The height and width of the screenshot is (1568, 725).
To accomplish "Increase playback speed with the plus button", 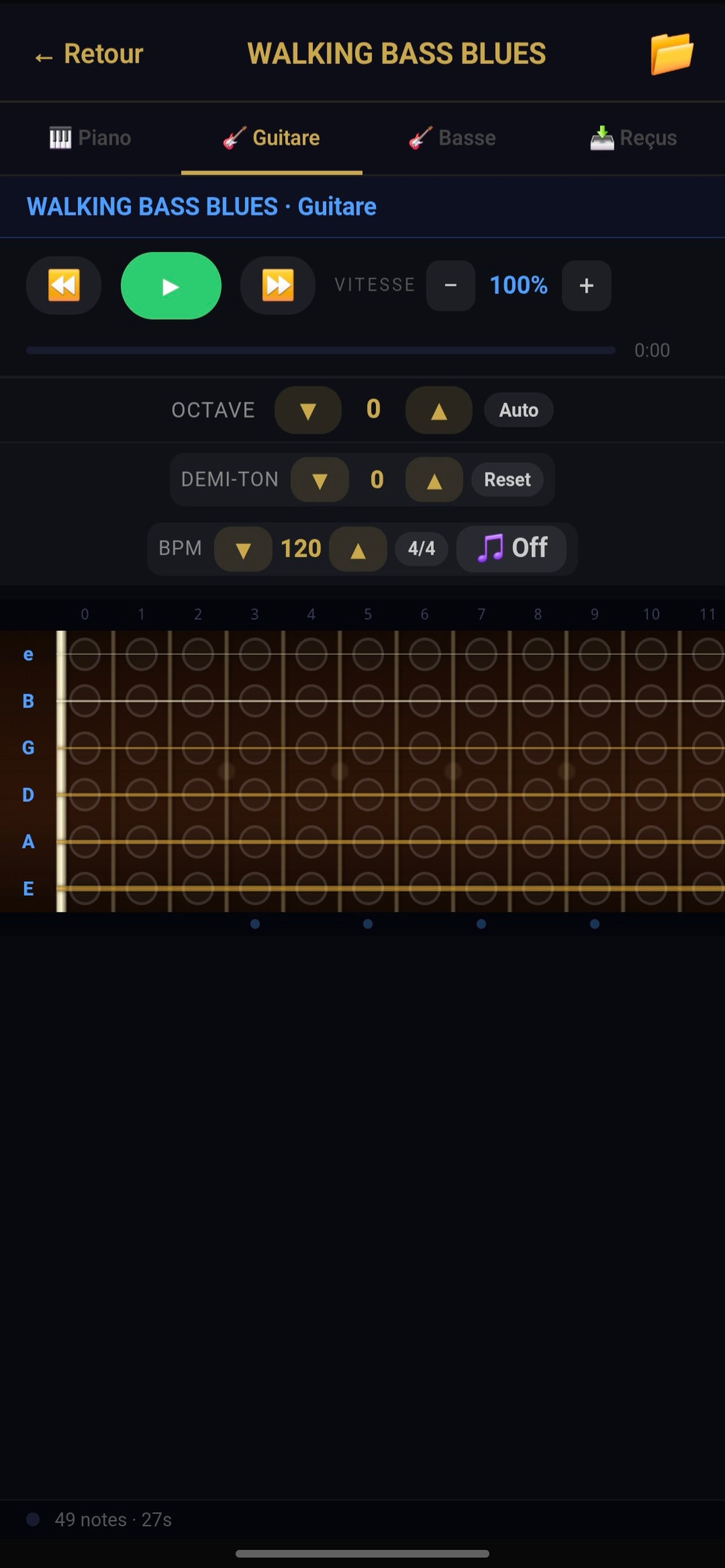I will [586, 286].
